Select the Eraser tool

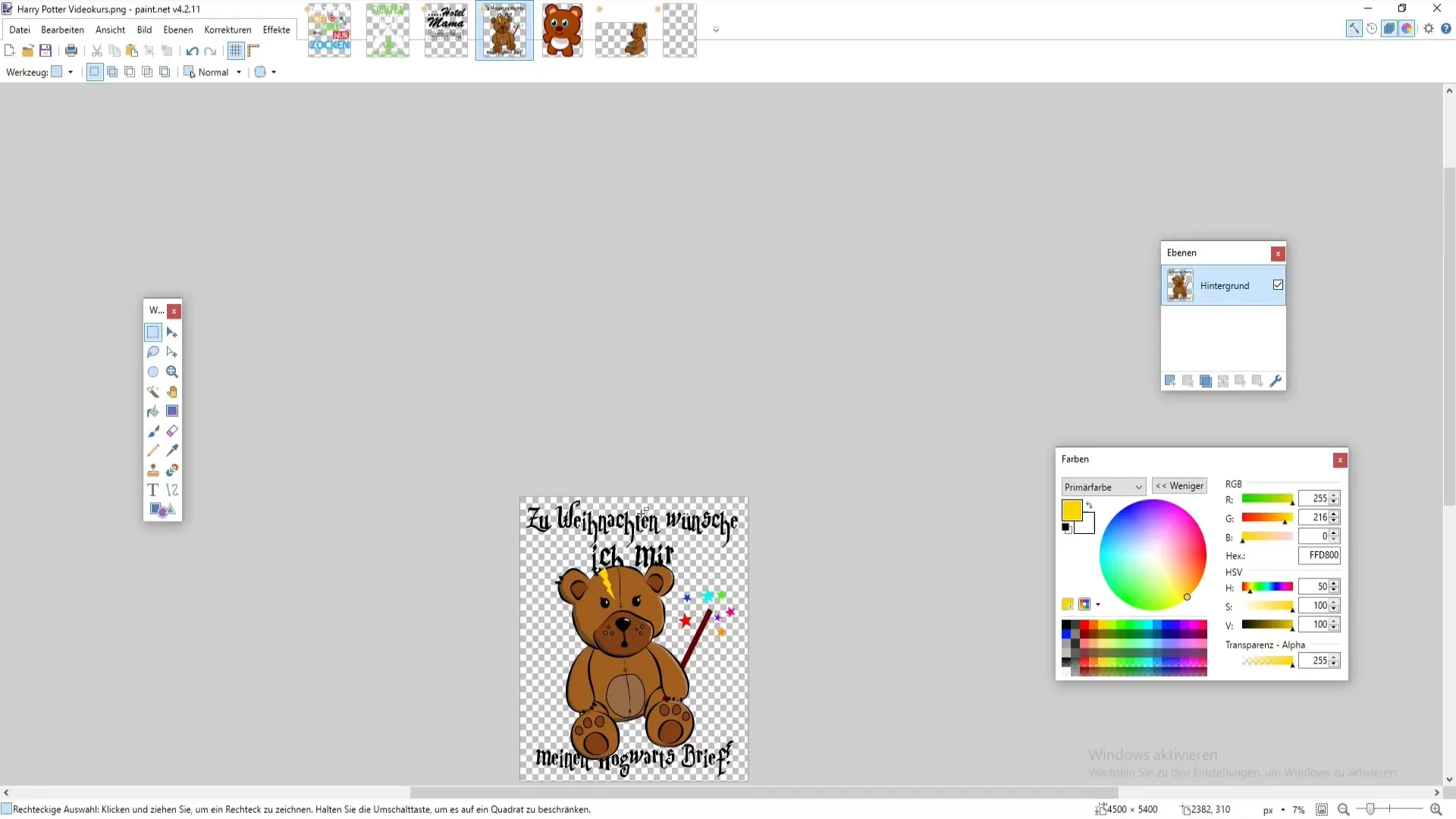[x=172, y=431]
